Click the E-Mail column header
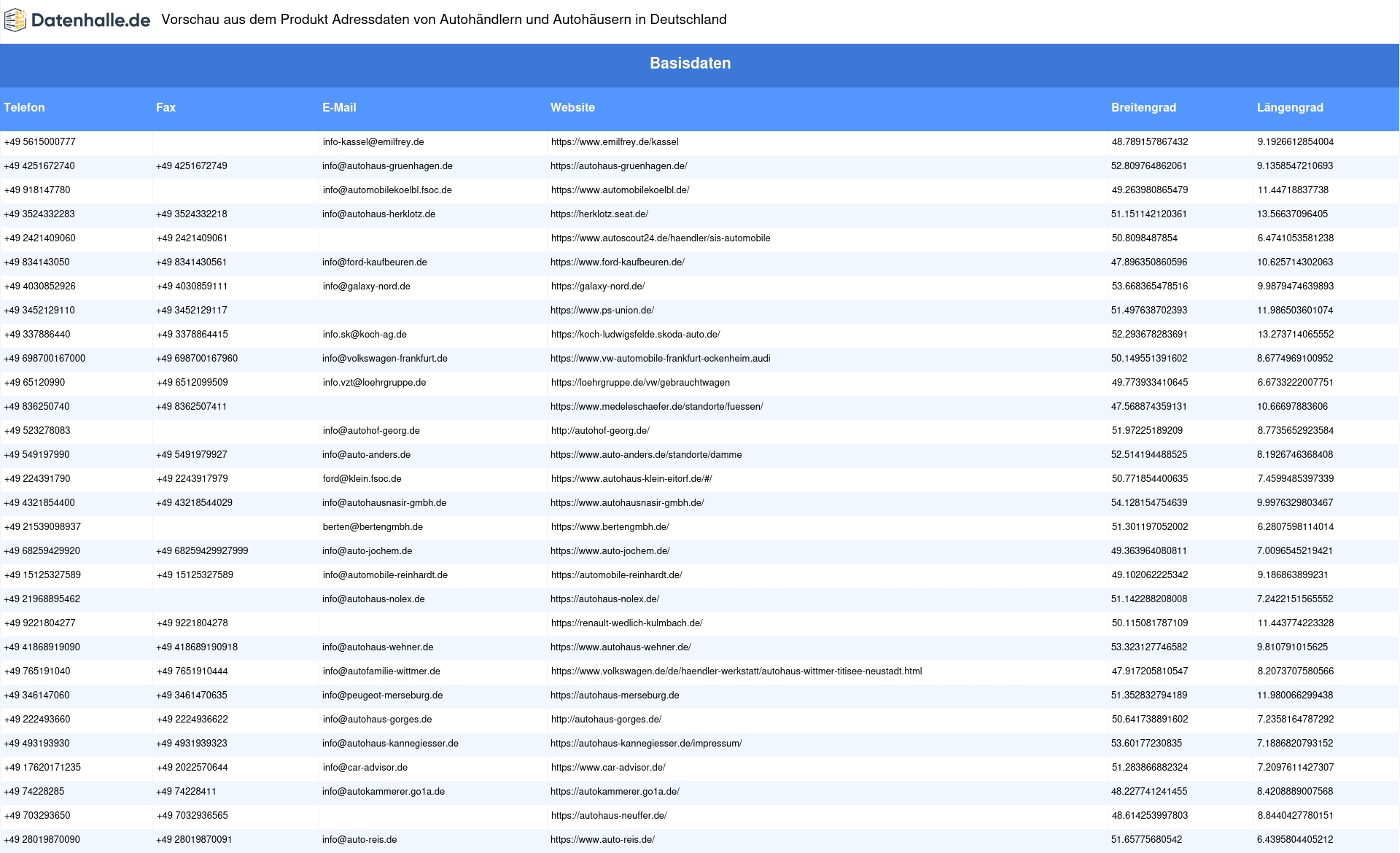 pos(339,107)
